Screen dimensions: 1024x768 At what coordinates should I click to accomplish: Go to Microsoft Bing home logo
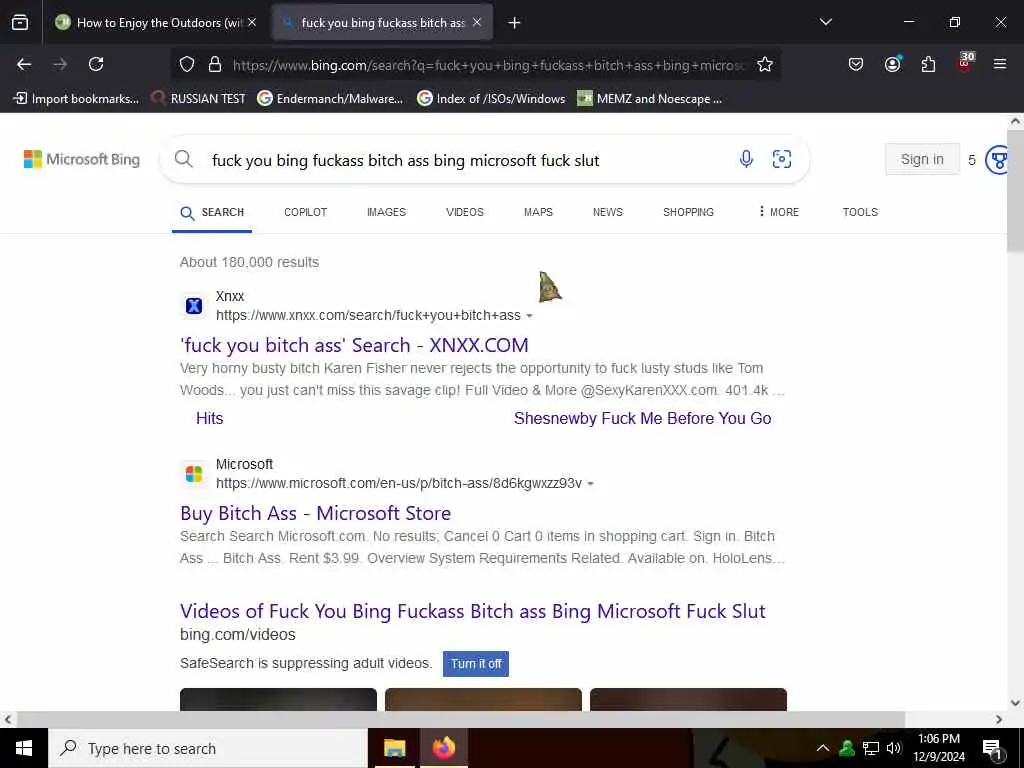click(82, 159)
